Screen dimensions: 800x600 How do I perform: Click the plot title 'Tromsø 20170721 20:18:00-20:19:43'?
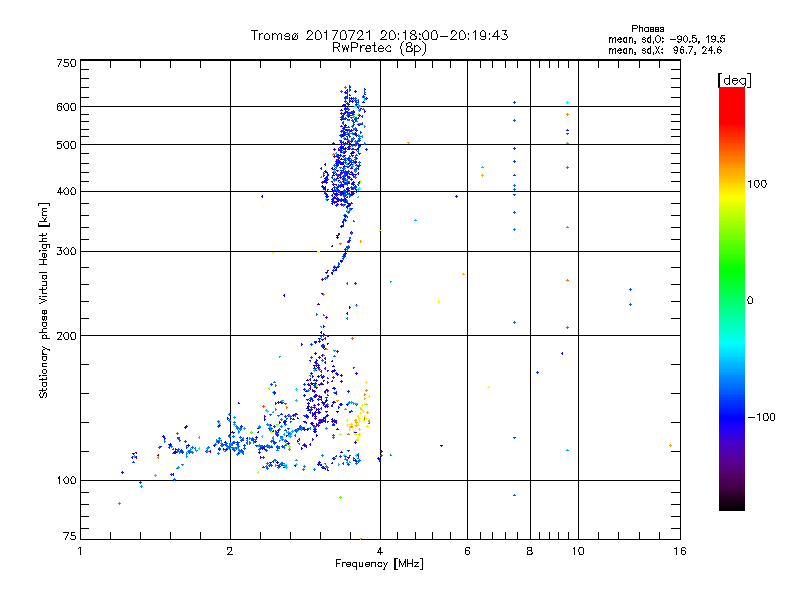tap(379, 35)
